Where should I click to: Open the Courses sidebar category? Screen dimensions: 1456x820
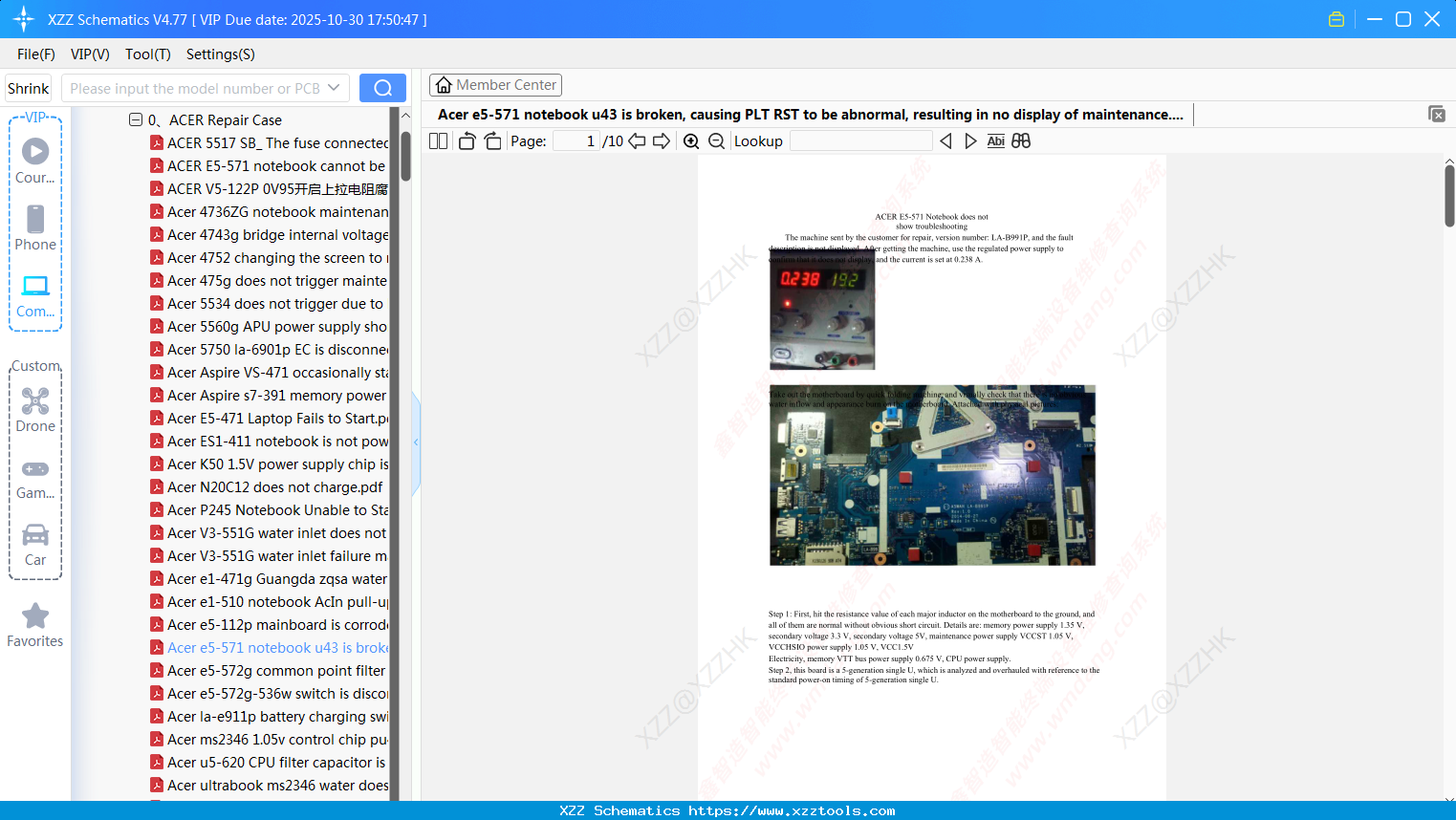[35, 161]
